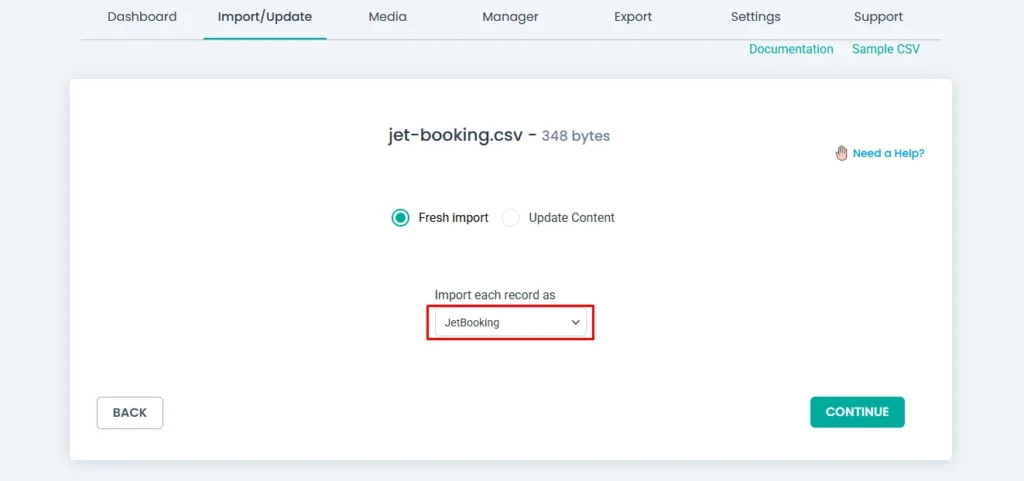Select the Fresh import radio button
This screenshot has width=1024, height=481.
coord(400,218)
